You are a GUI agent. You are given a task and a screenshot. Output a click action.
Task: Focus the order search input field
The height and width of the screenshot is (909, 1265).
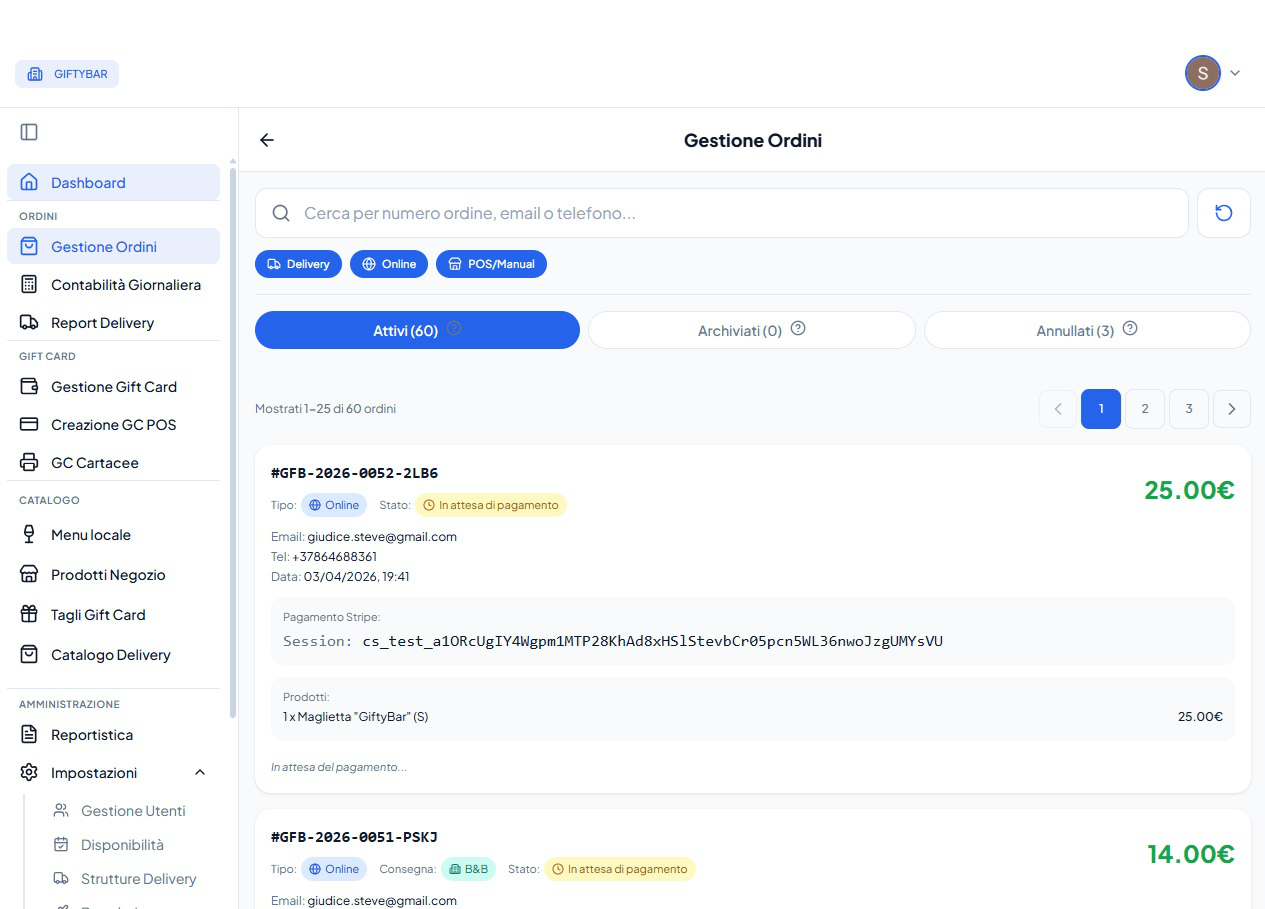722,213
